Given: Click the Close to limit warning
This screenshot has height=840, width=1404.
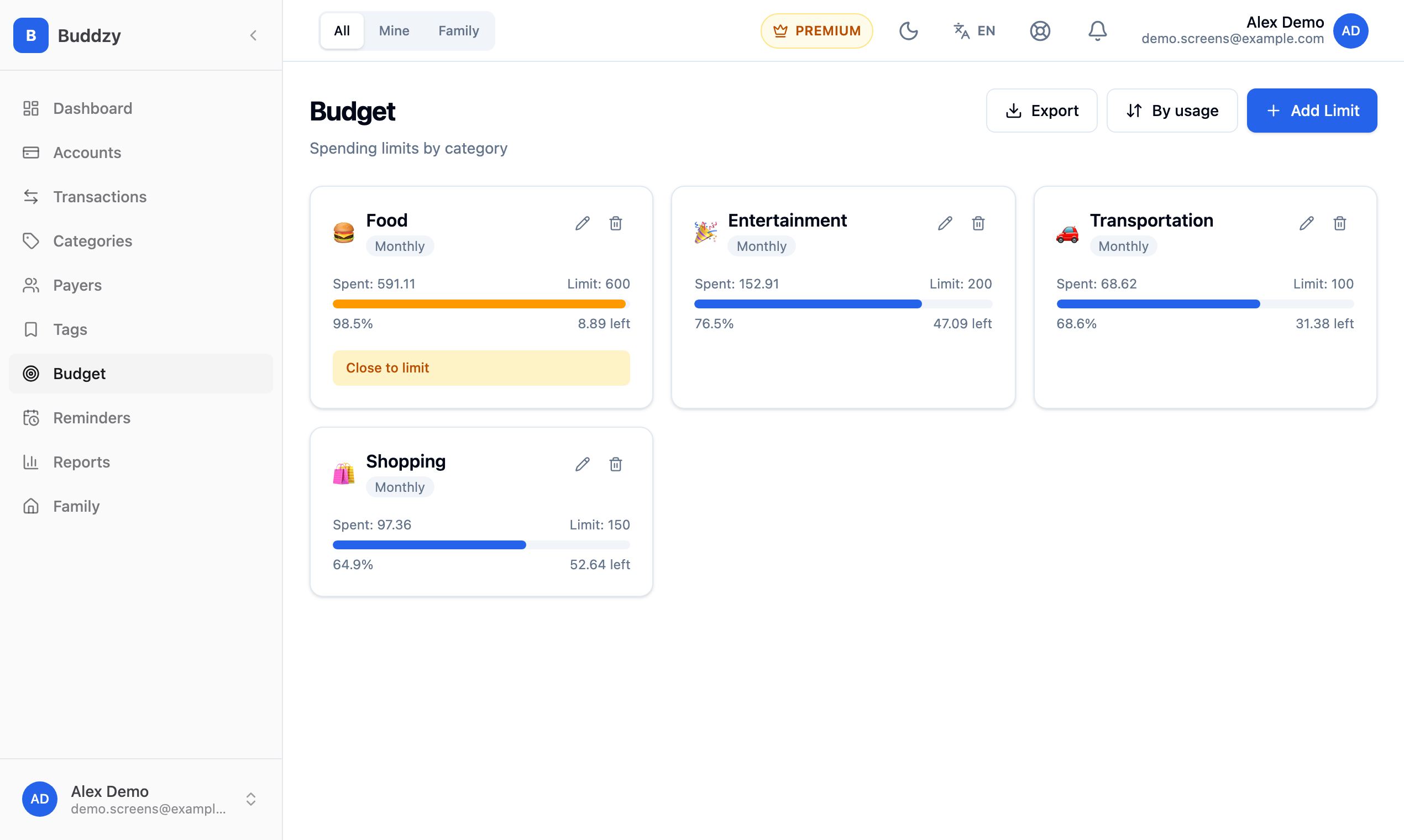Looking at the screenshot, I should [x=481, y=368].
